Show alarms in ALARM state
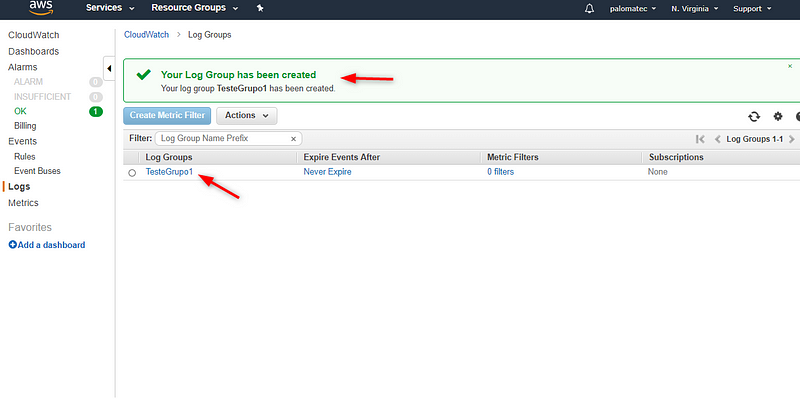 coord(29,82)
